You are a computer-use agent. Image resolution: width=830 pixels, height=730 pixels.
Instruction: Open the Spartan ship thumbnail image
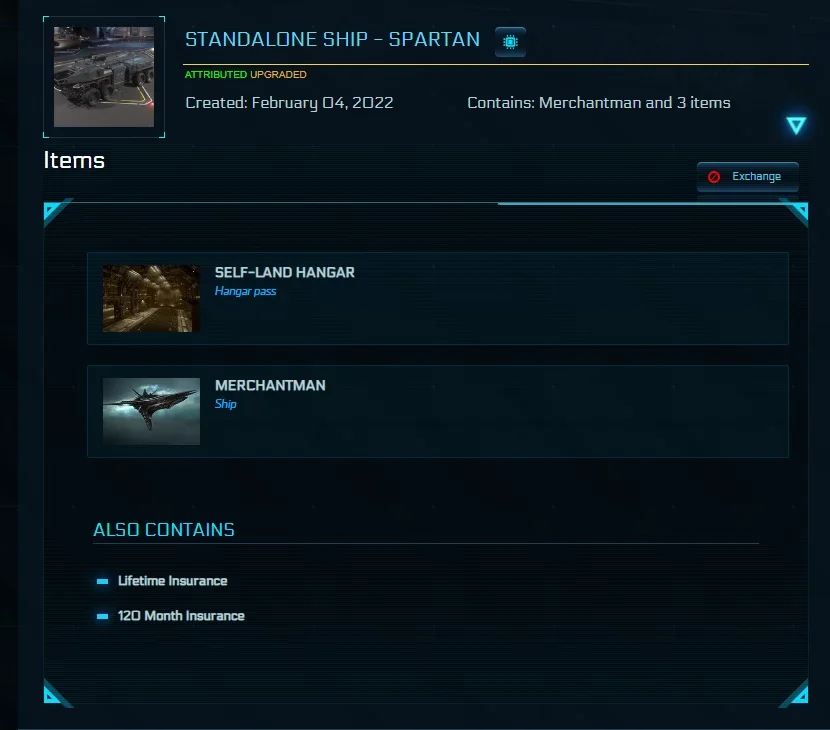tap(104, 77)
